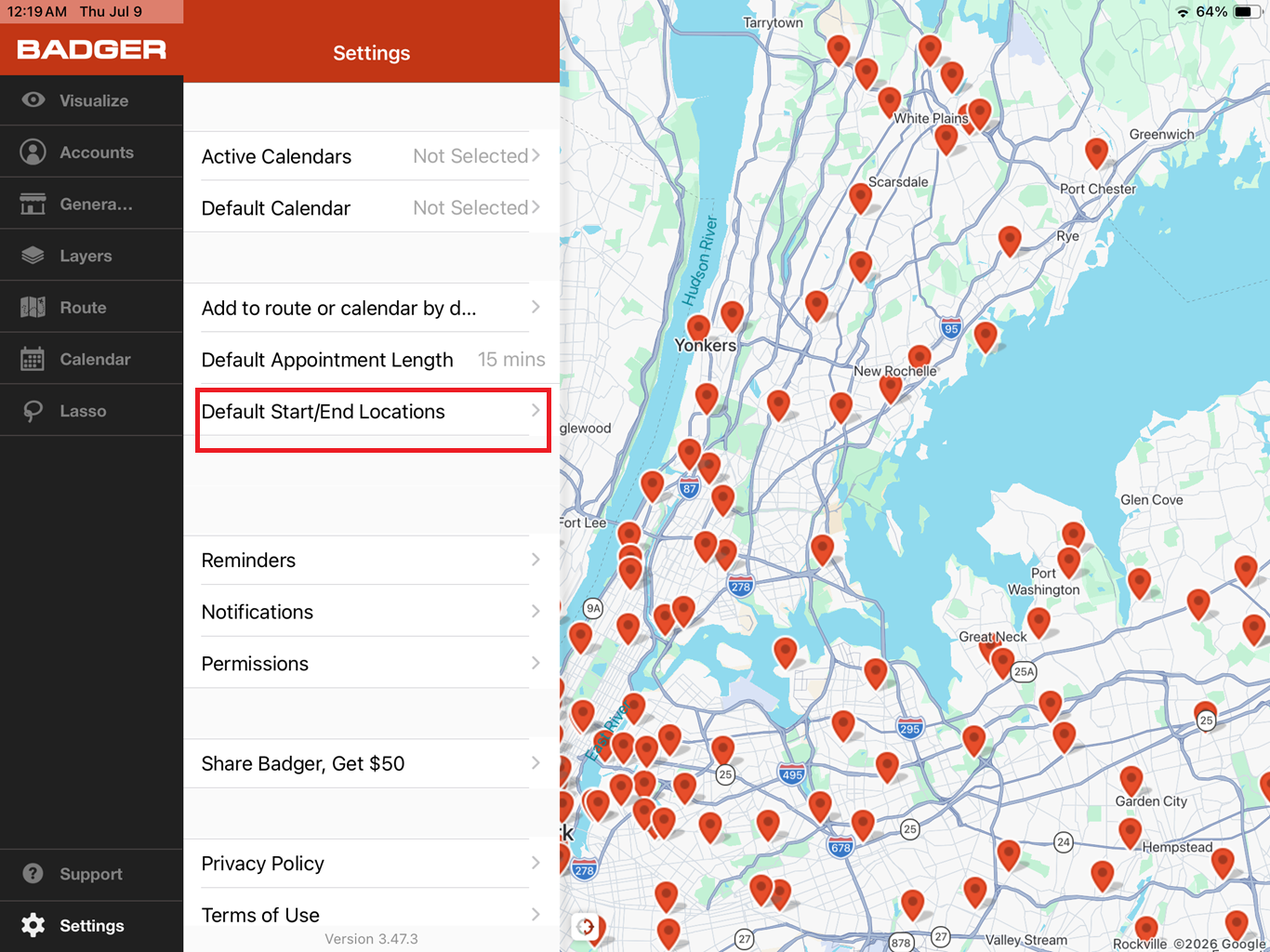
Task: Tap the map pin at Garden City
Action: [1131, 781]
